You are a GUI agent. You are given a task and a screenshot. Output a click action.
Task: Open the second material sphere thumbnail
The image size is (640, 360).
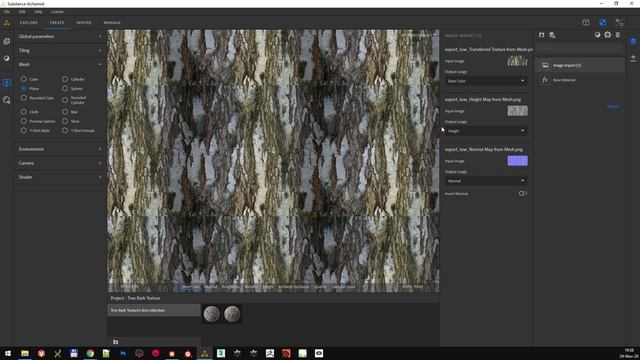232,314
